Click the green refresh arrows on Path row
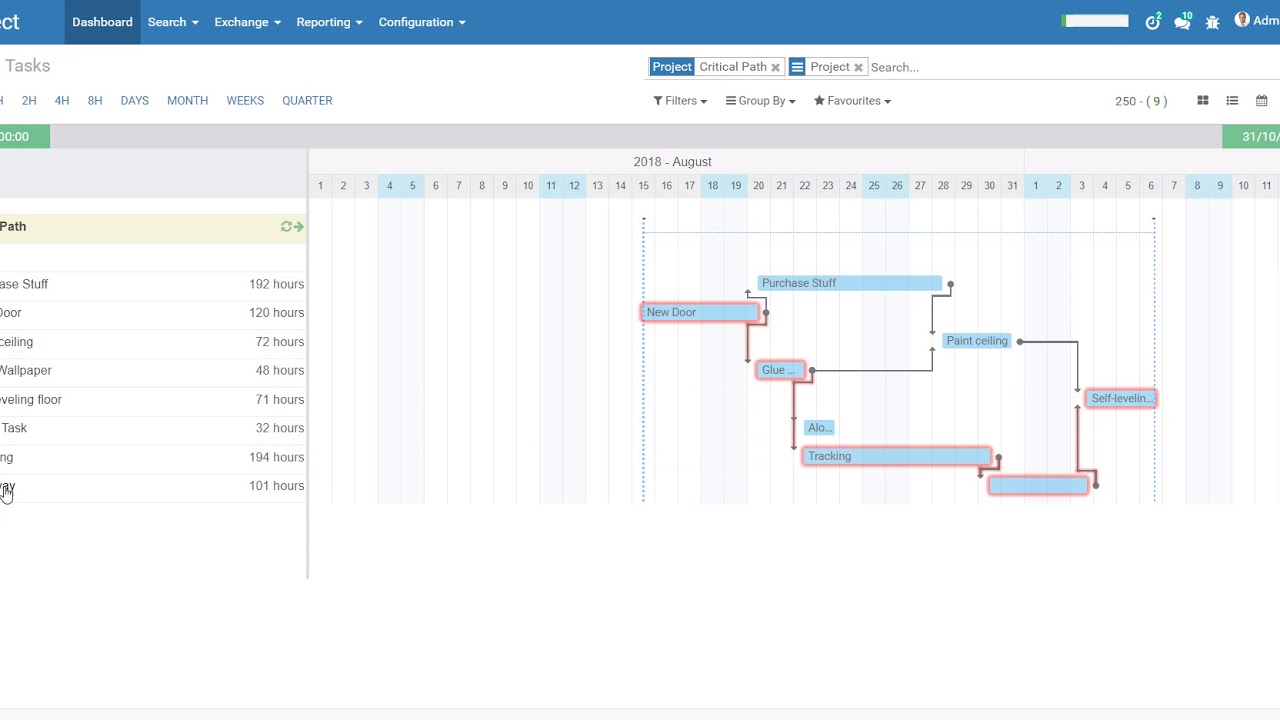This screenshot has width=1280, height=720. pyautogui.click(x=286, y=227)
